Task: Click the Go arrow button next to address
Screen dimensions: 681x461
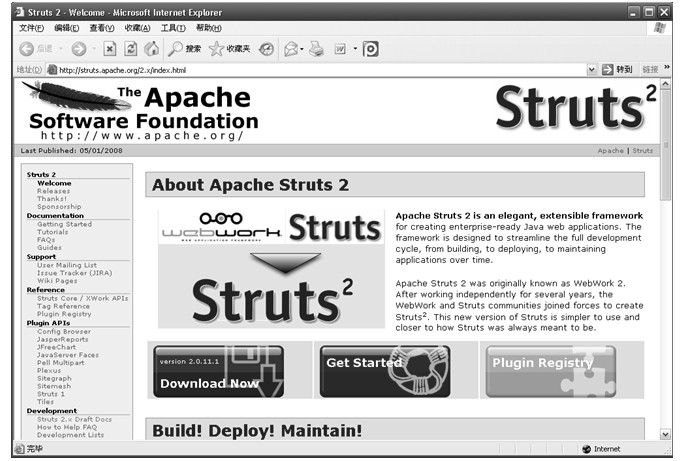Action: click(608, 70)
